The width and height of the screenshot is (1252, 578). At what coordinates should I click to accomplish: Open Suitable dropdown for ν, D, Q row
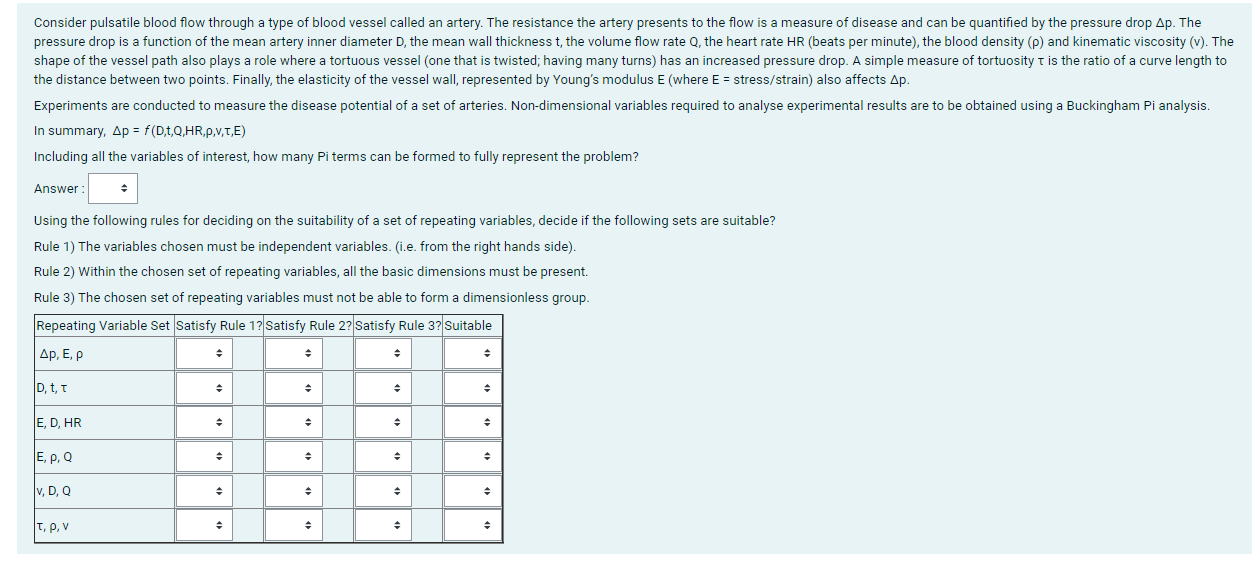473,491
